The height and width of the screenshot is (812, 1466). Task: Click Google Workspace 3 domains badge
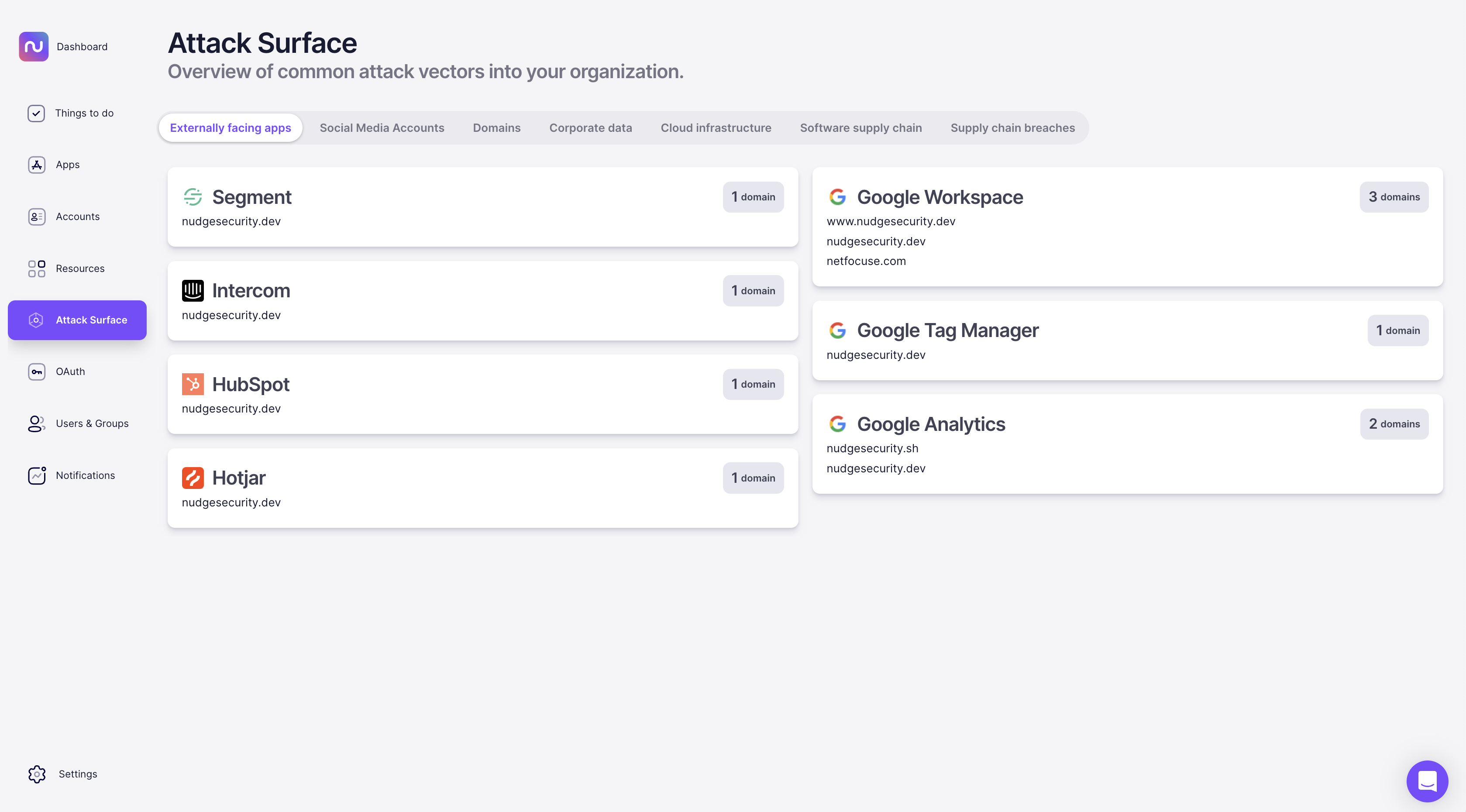tap(1394, 197)
